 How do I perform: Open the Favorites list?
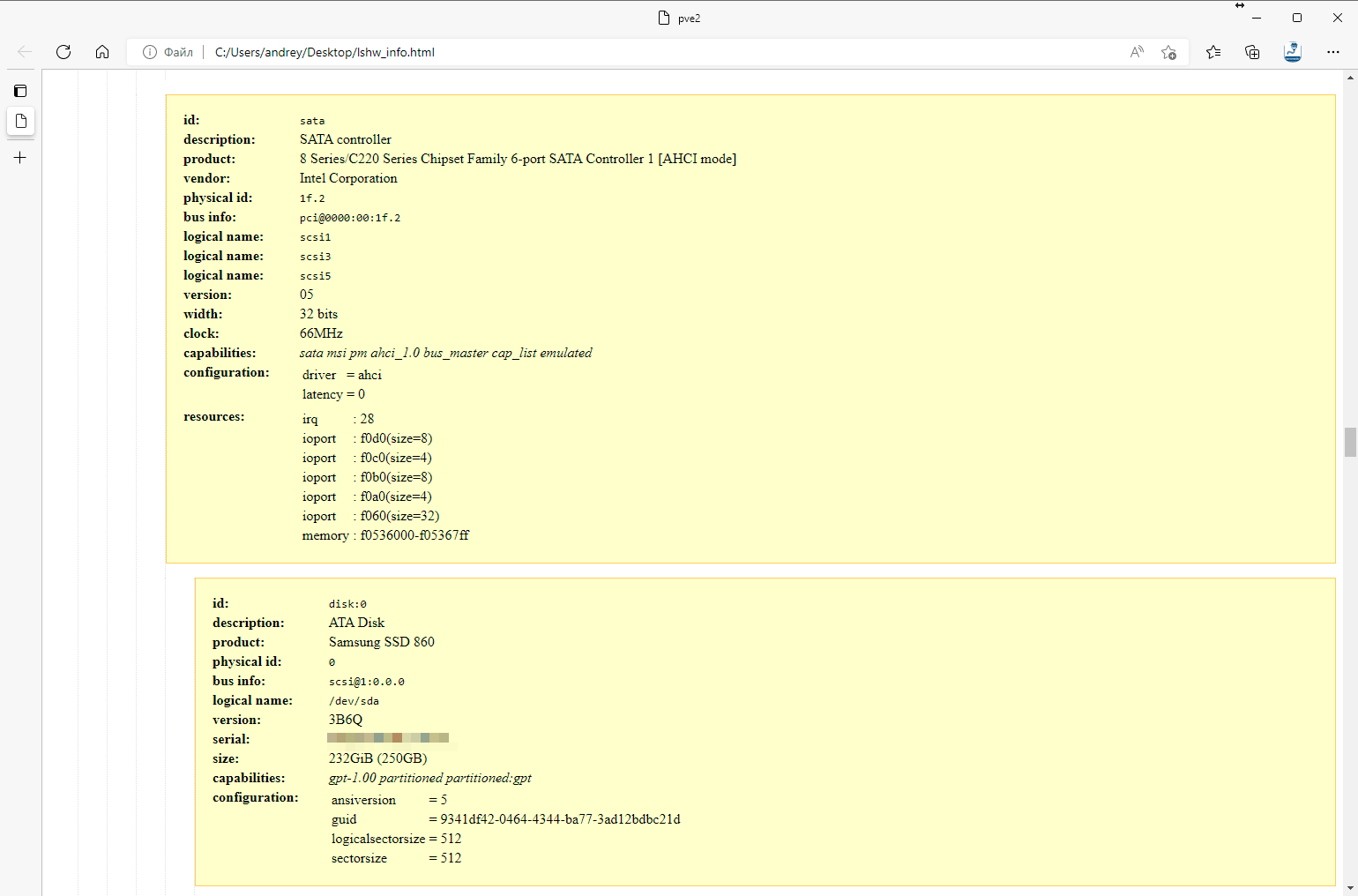click(1213, 52)
